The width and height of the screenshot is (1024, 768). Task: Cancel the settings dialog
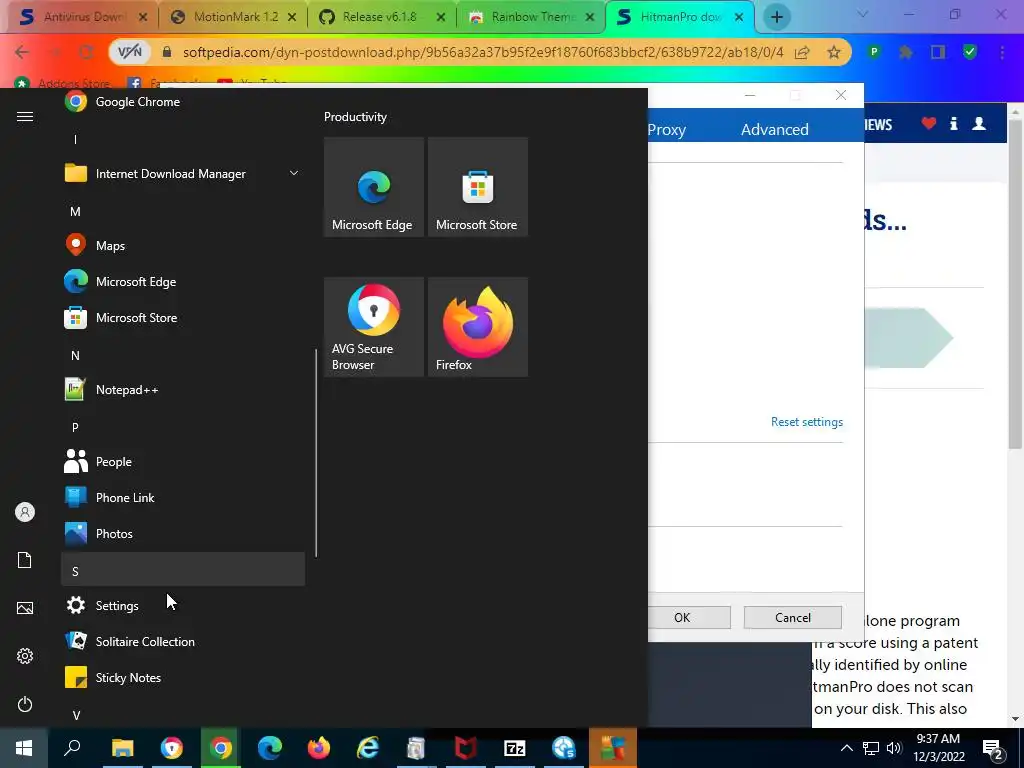tap(793, 617)
